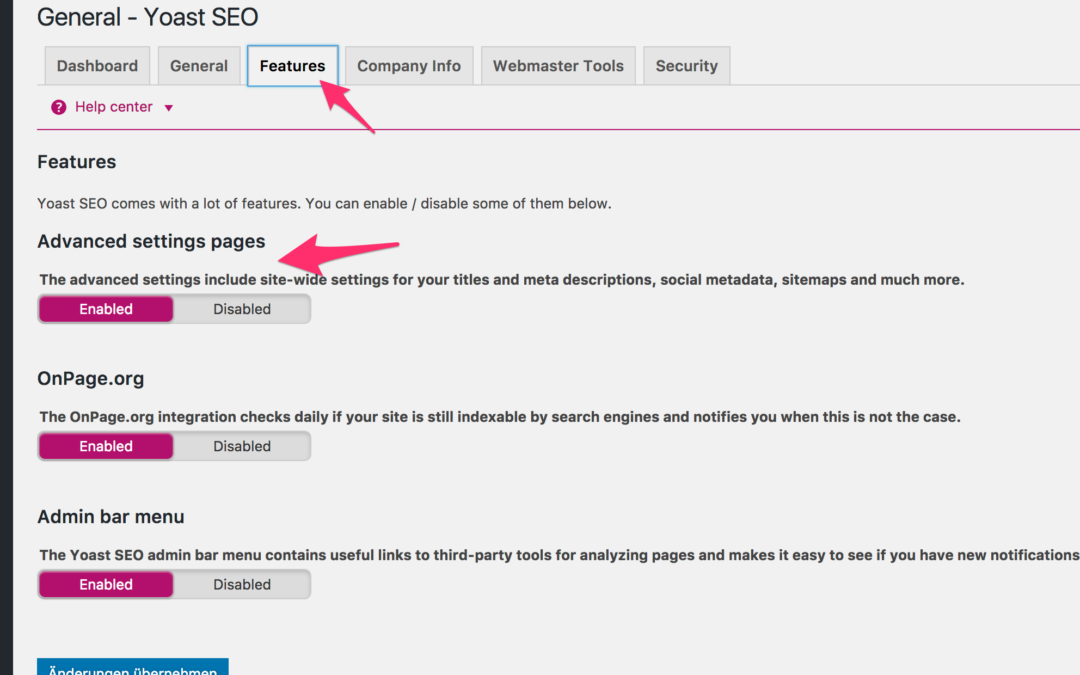Save with the Änderungen übernehmen button

click(x=133, y=667)
